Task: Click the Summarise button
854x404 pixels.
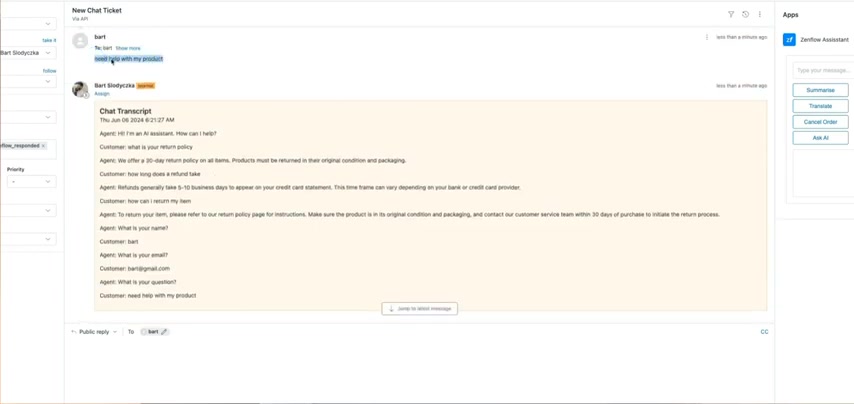Action: [820, 90]
